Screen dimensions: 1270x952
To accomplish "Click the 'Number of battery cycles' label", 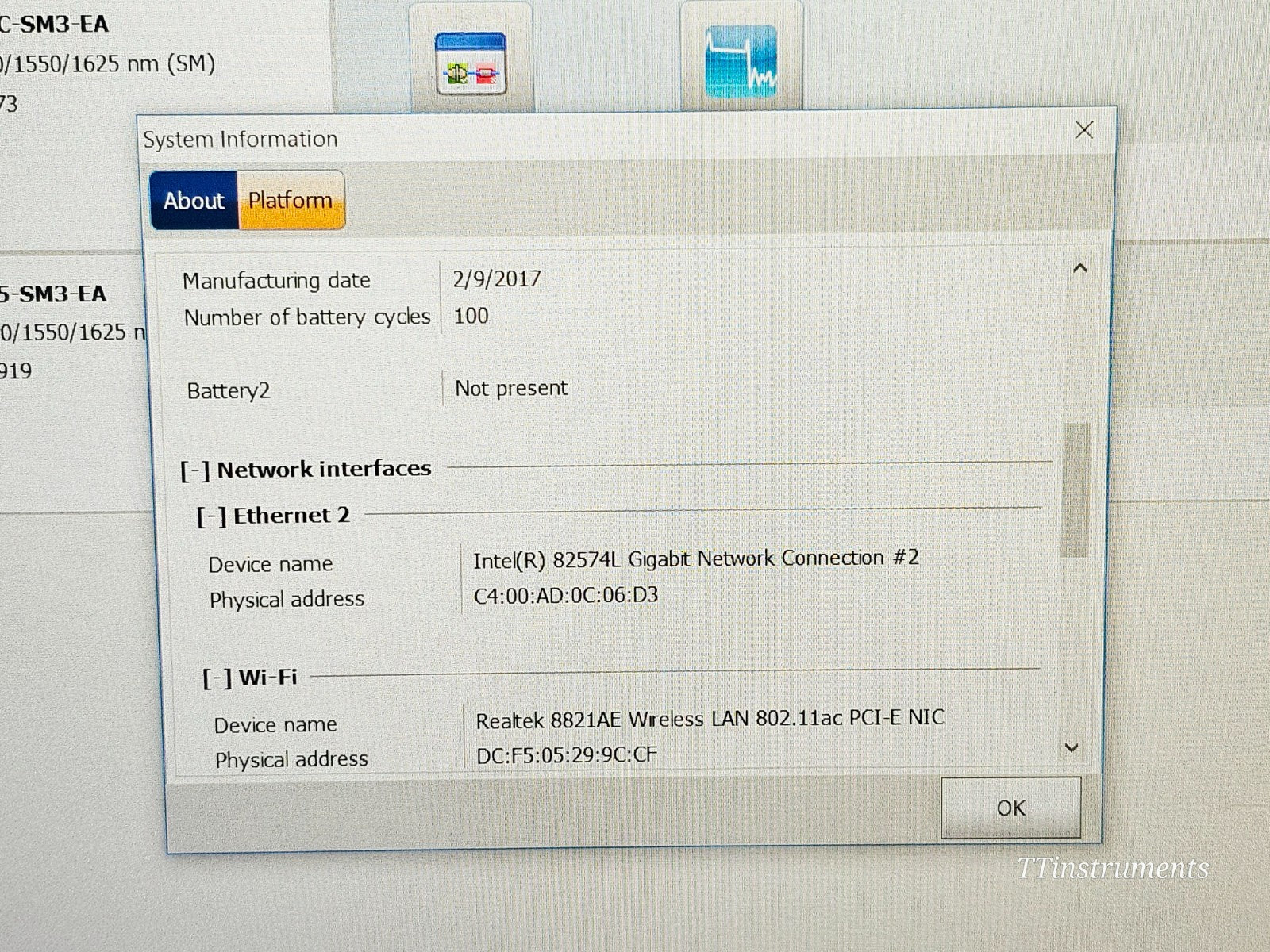I will coord(307,317).
